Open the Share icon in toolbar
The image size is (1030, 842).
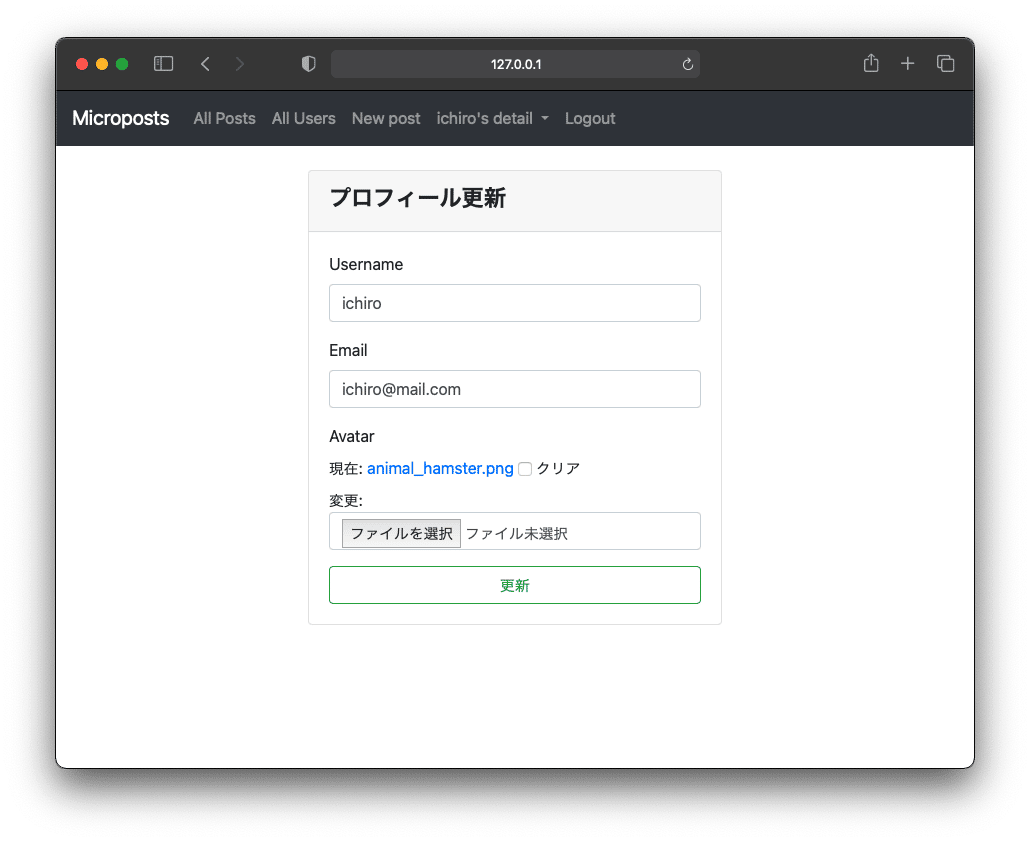pyautogui.click(x=871, y=63)
